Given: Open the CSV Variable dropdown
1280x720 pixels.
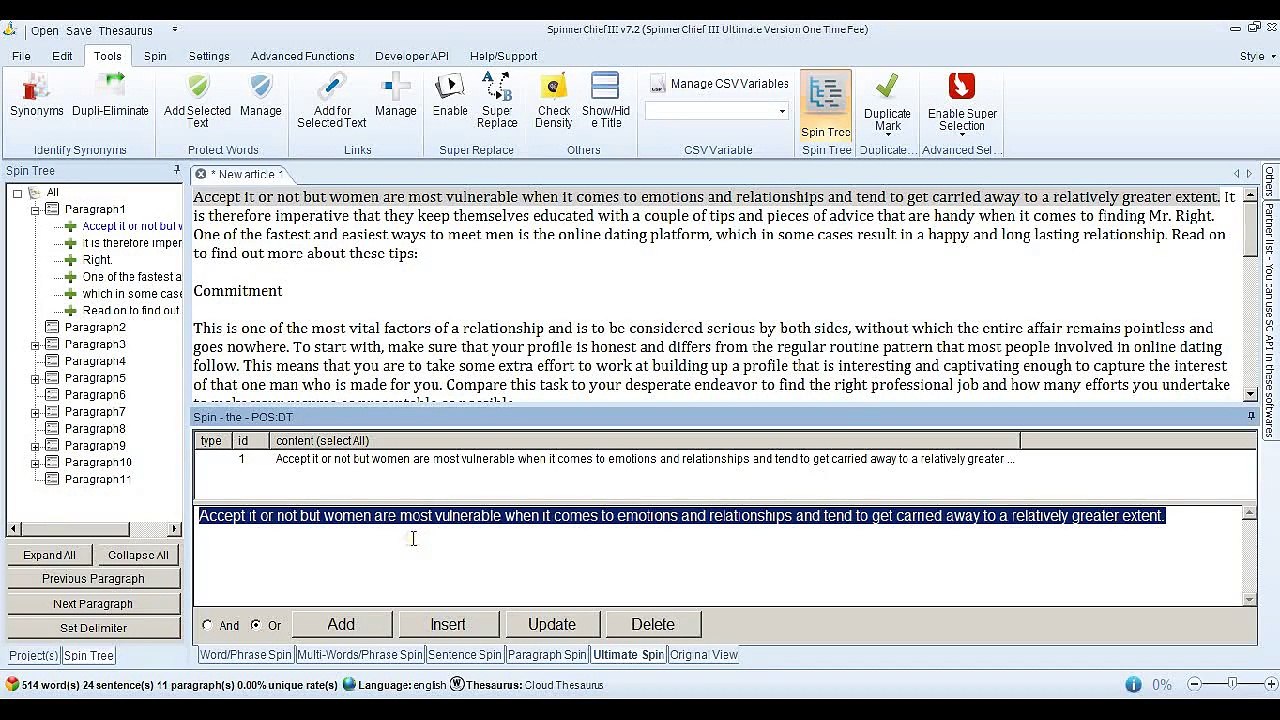Looking at the screenshot, I should 782,111.
